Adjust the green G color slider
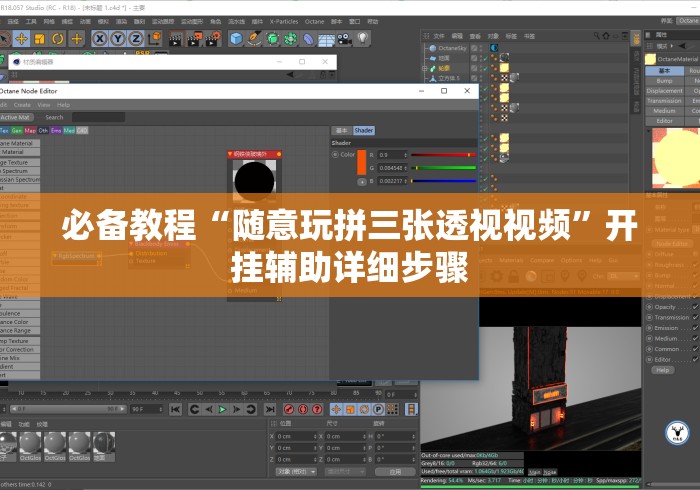The width and height of the screenshot is (700, 490). [x=444, y=168]
